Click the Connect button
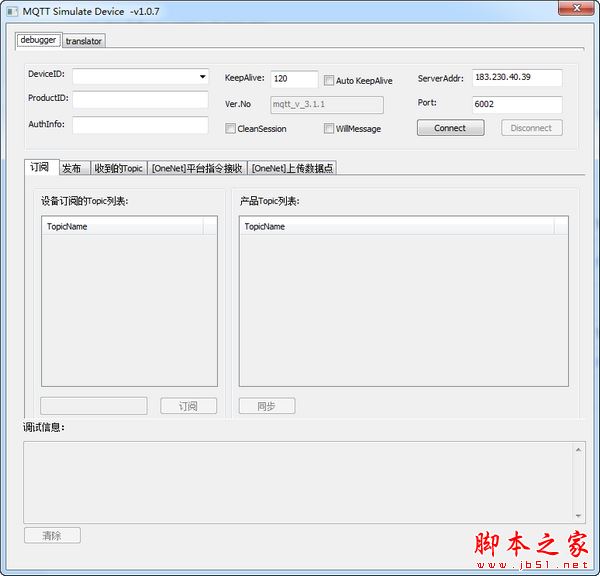 coord(450,128)
